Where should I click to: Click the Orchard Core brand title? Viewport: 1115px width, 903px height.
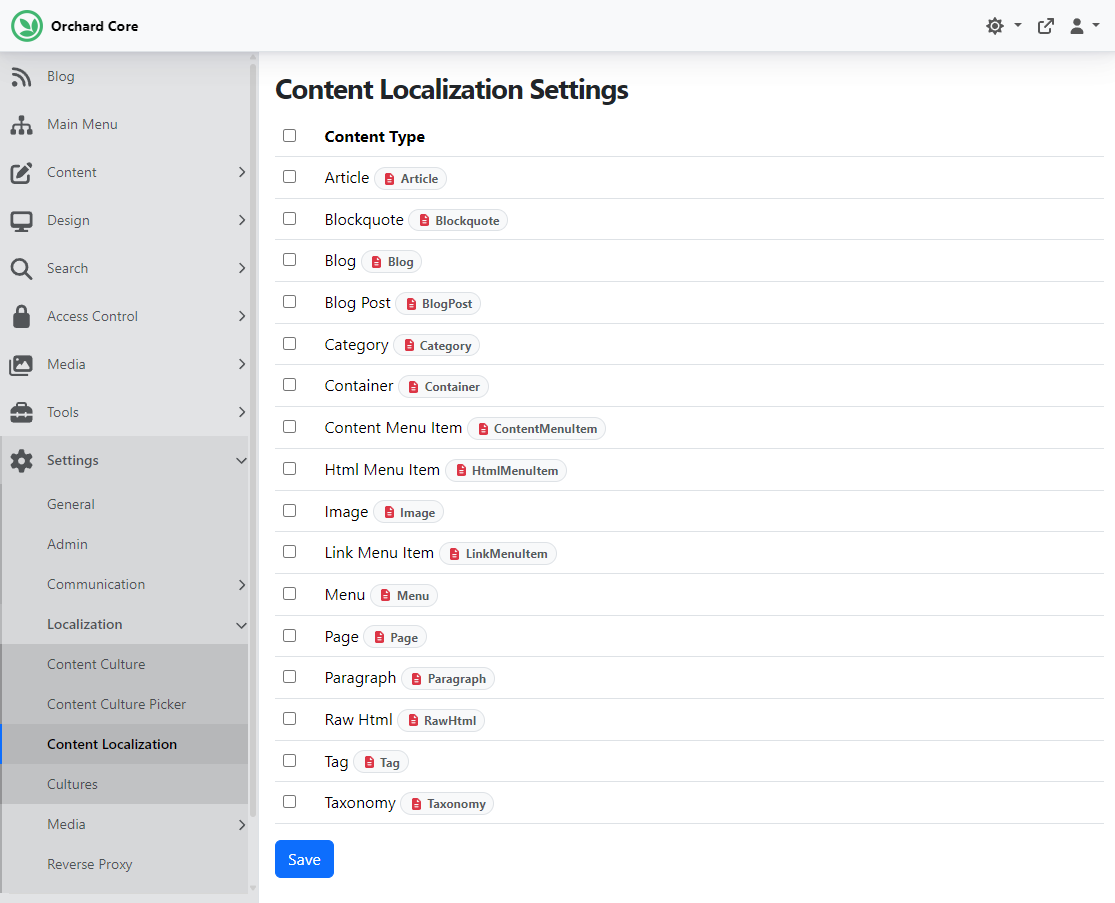pos(95,26)
